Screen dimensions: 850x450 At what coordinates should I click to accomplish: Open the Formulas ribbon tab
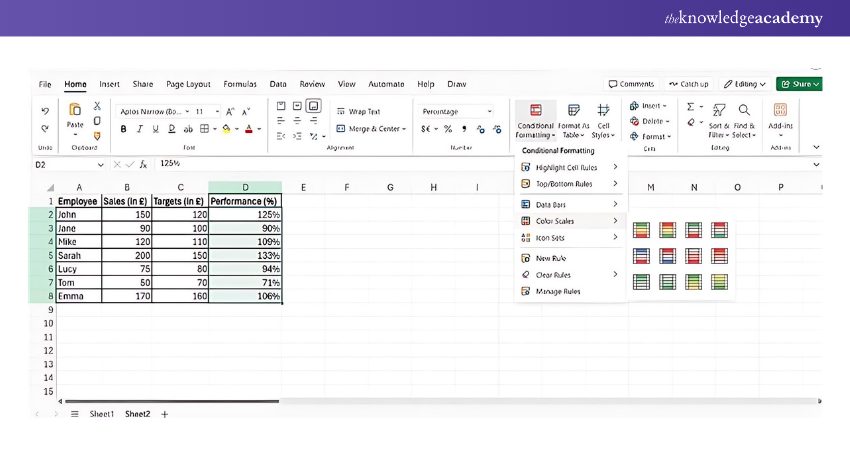pos(240,84)
